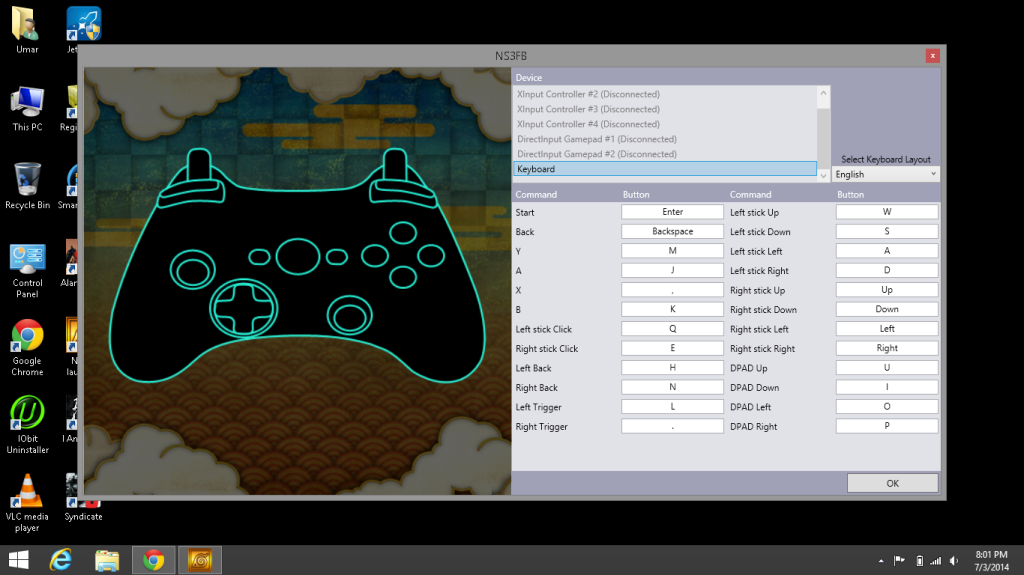1024x575 pixels.
Task: Open the keyboard layout English dropdown
Action: (886, 174)
